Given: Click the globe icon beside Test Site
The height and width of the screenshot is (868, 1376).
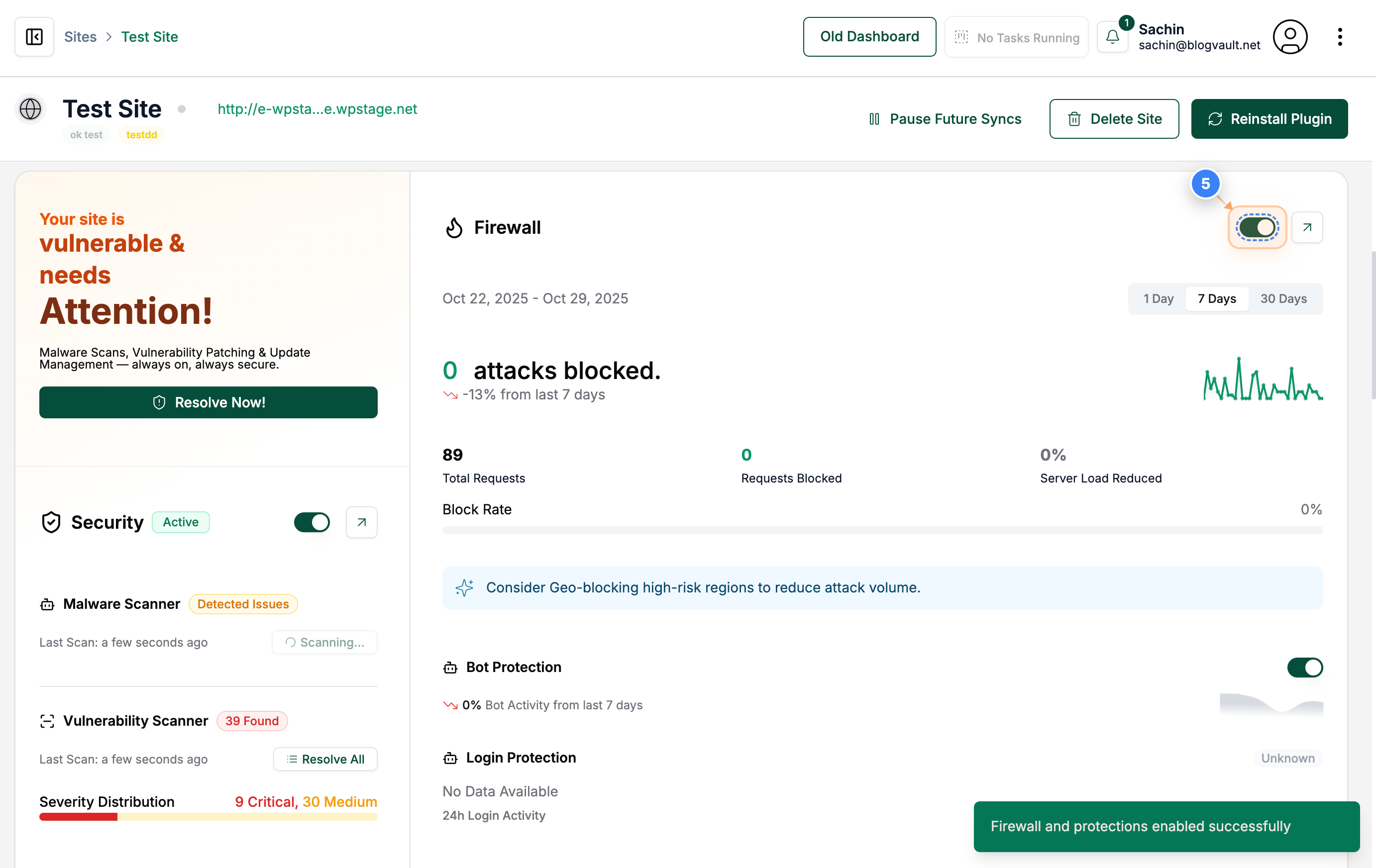Looking at the screenshot, I should point(30,108).
